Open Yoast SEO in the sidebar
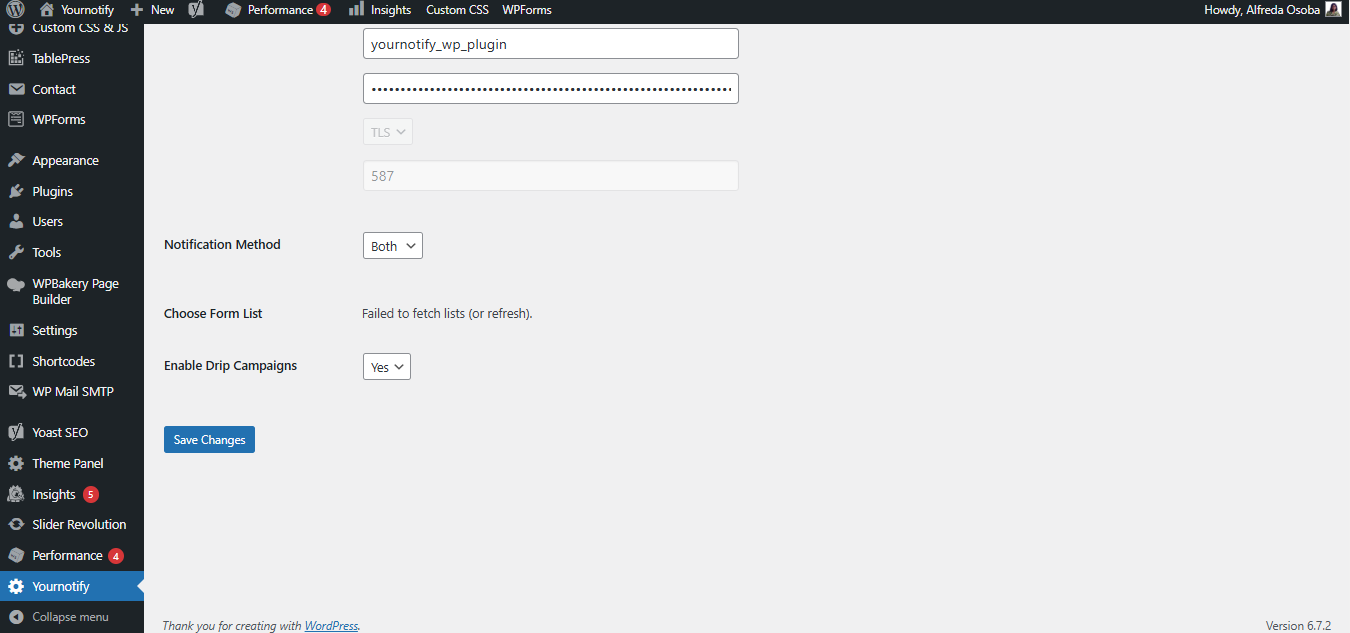 pos(60,432)
